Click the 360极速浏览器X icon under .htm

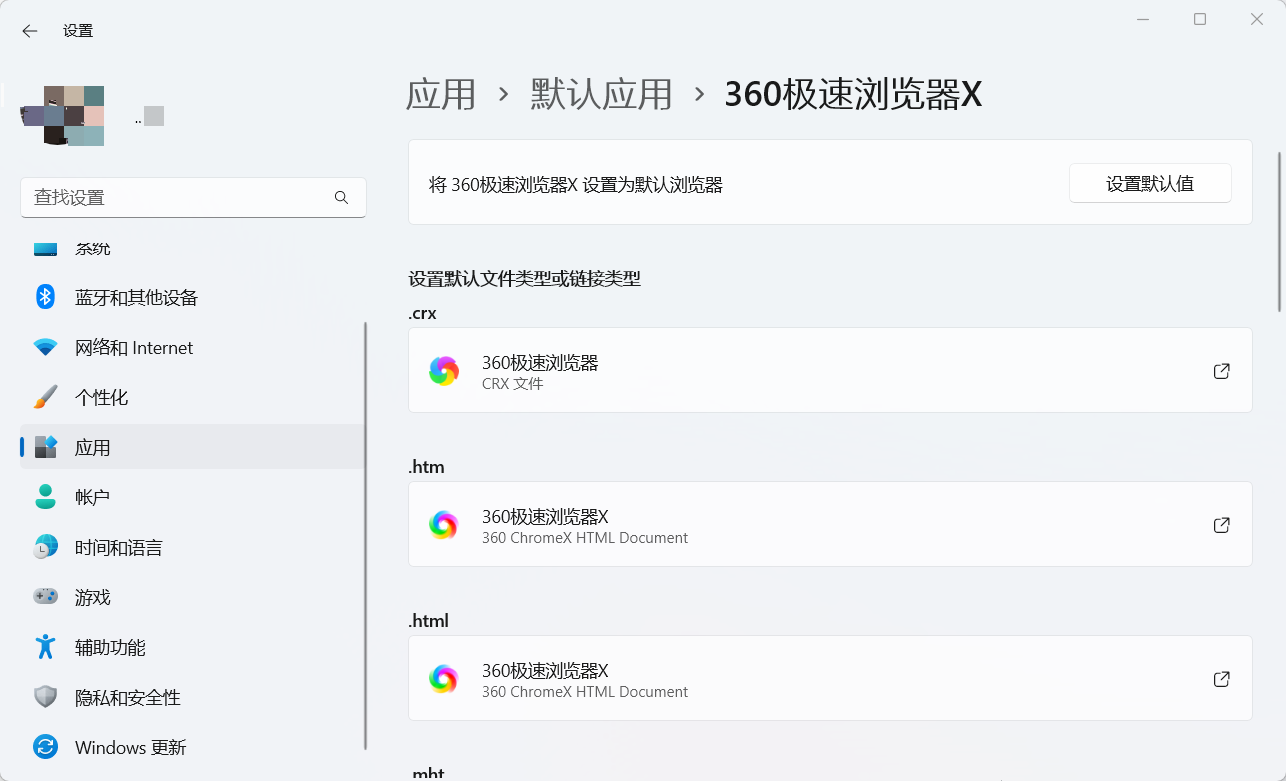coord(444,524)
